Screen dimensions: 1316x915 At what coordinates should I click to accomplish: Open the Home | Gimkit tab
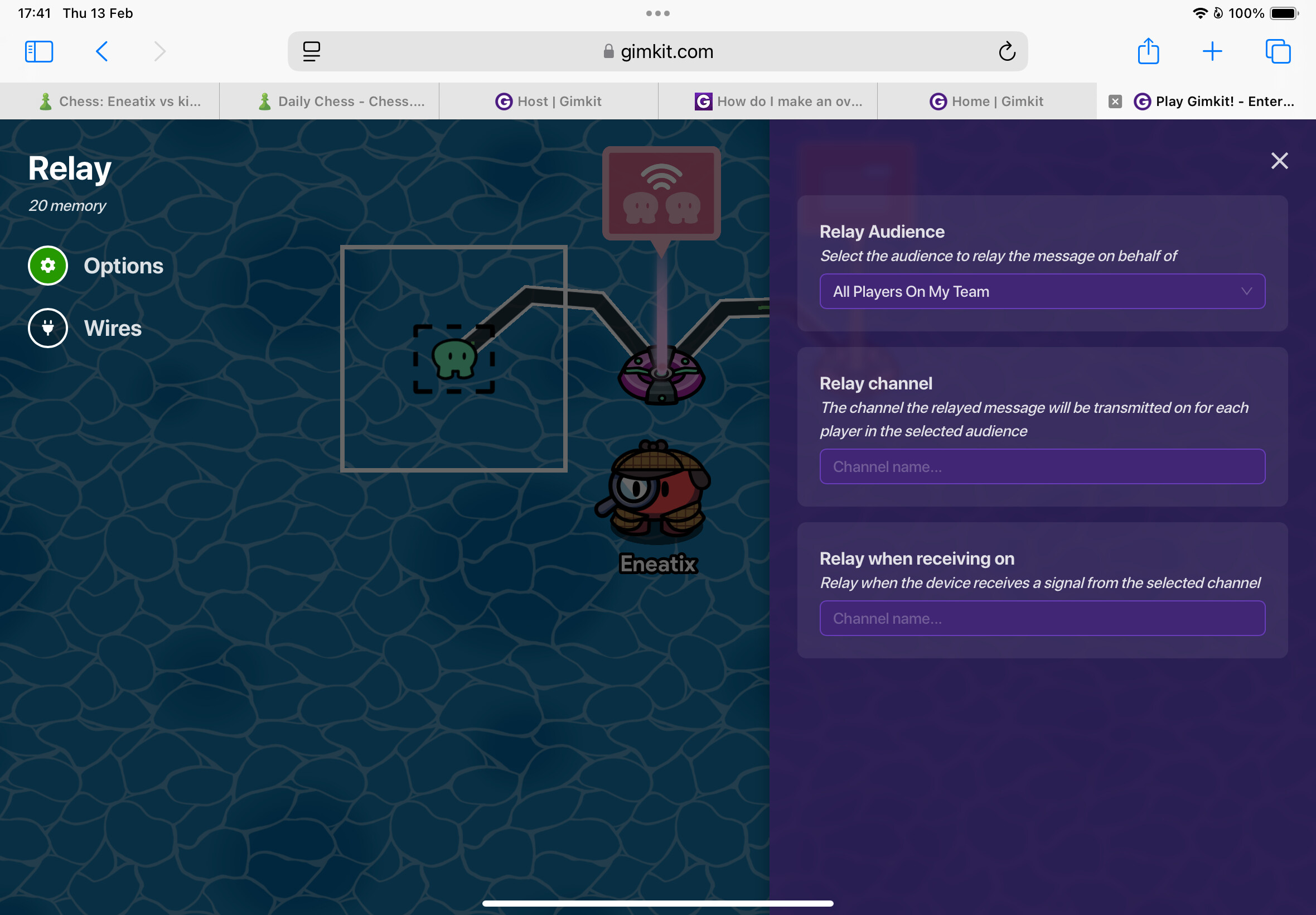coord(986,102)
